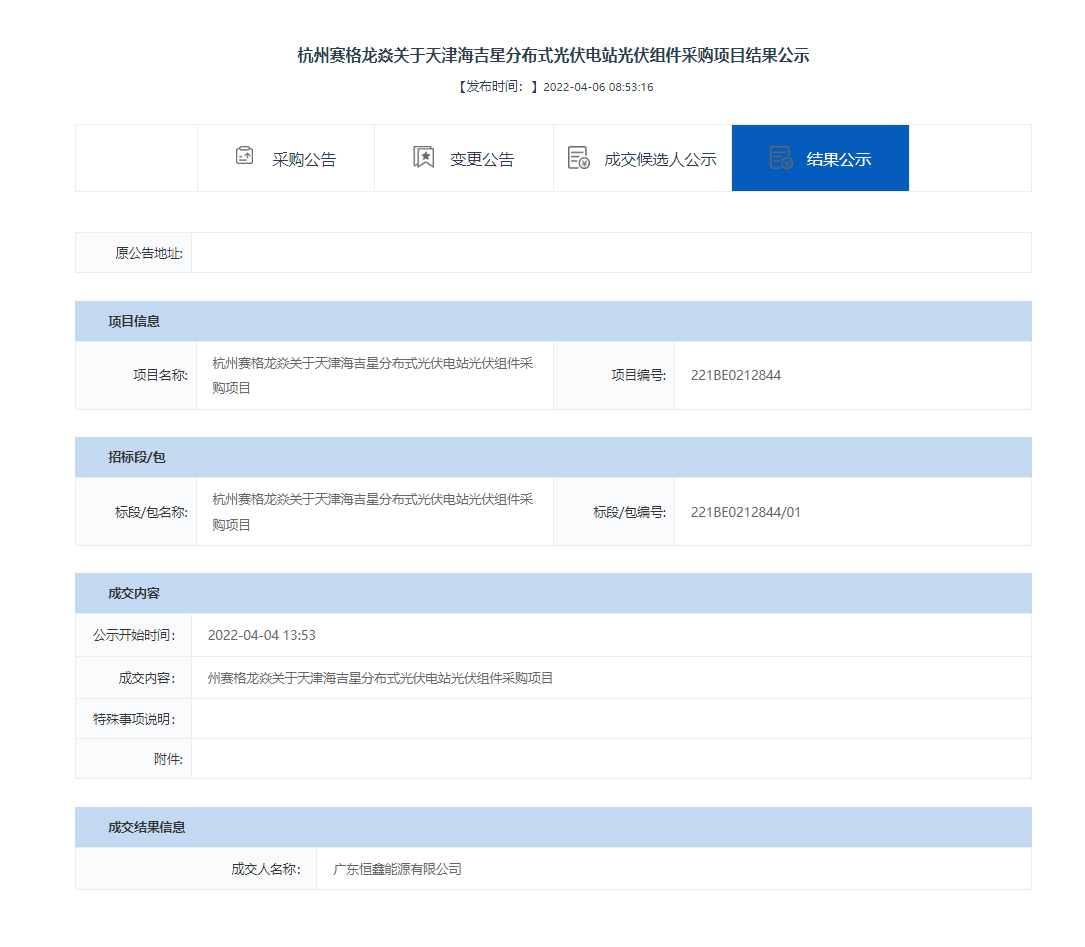Select the 招标段/包 section header
The image size is (1085, 947).
click(x=137, y=457)
